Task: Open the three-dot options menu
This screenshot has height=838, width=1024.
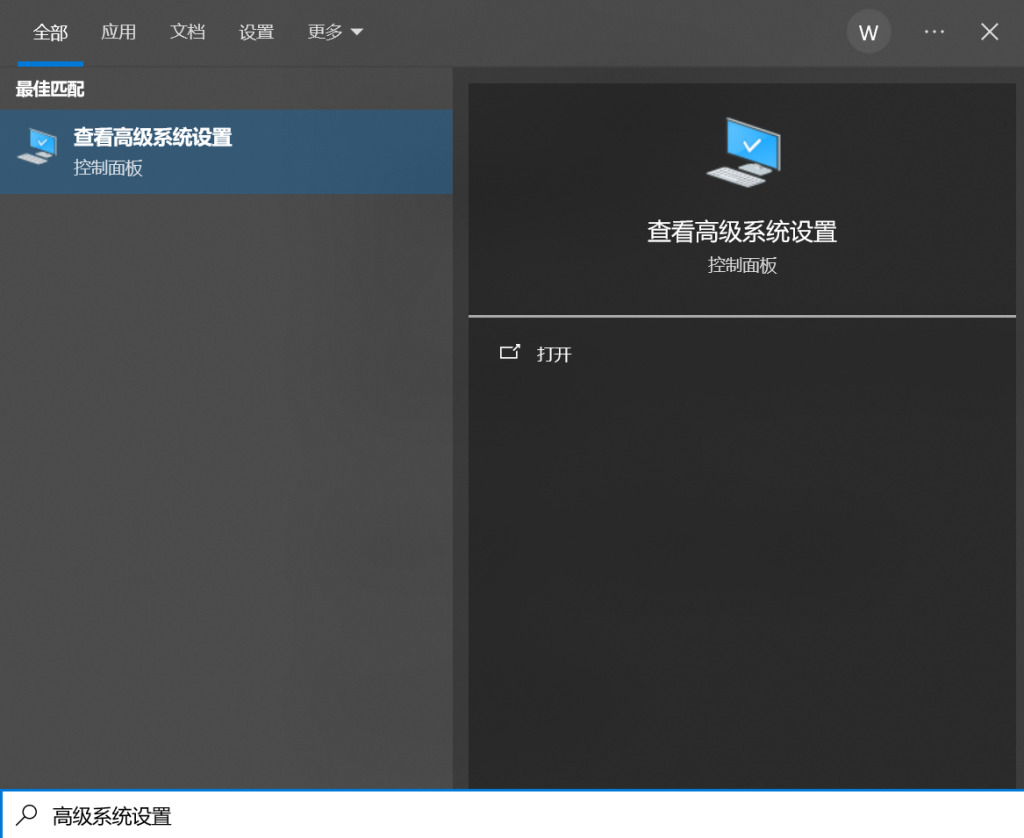Action: 934,32
